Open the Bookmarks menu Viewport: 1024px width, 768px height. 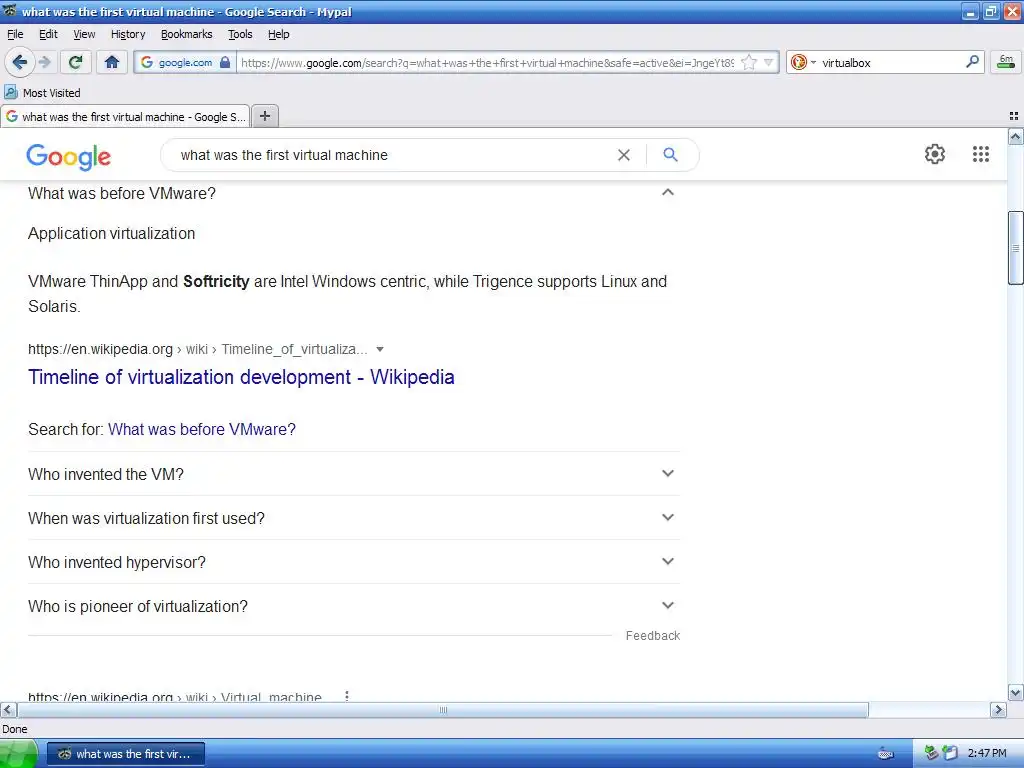point(186,34)
